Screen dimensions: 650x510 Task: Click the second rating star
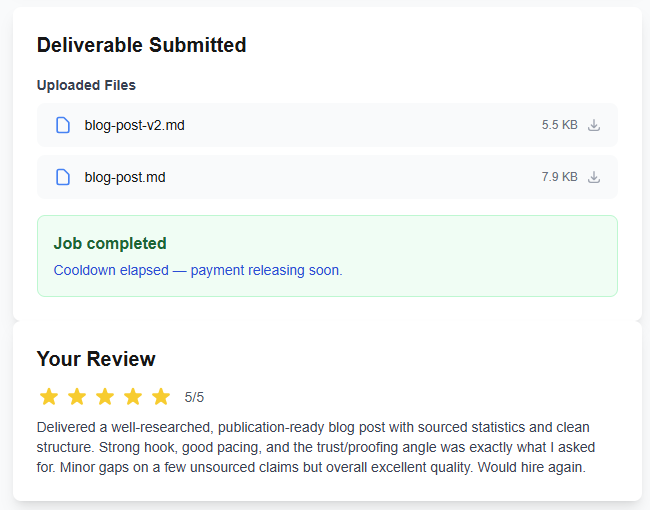point(77,396)
